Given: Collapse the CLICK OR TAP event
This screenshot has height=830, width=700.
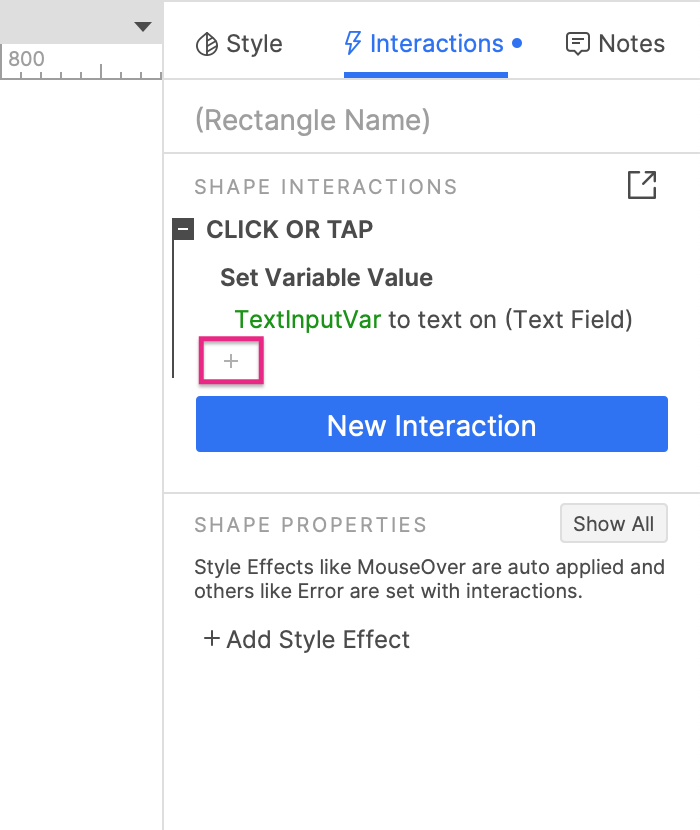Looking at the screenshot, I should click(183, 229).
